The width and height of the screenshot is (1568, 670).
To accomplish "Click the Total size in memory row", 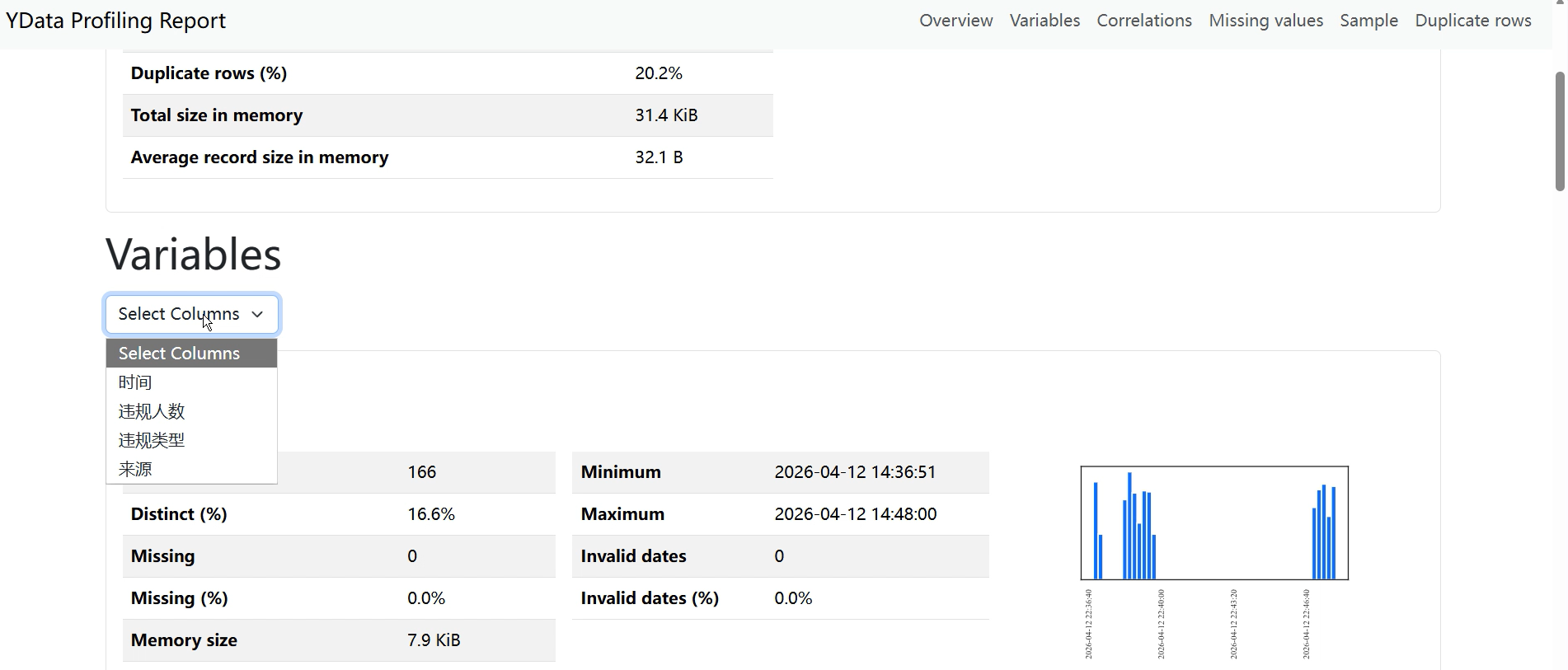I will [x=447, y=115].
